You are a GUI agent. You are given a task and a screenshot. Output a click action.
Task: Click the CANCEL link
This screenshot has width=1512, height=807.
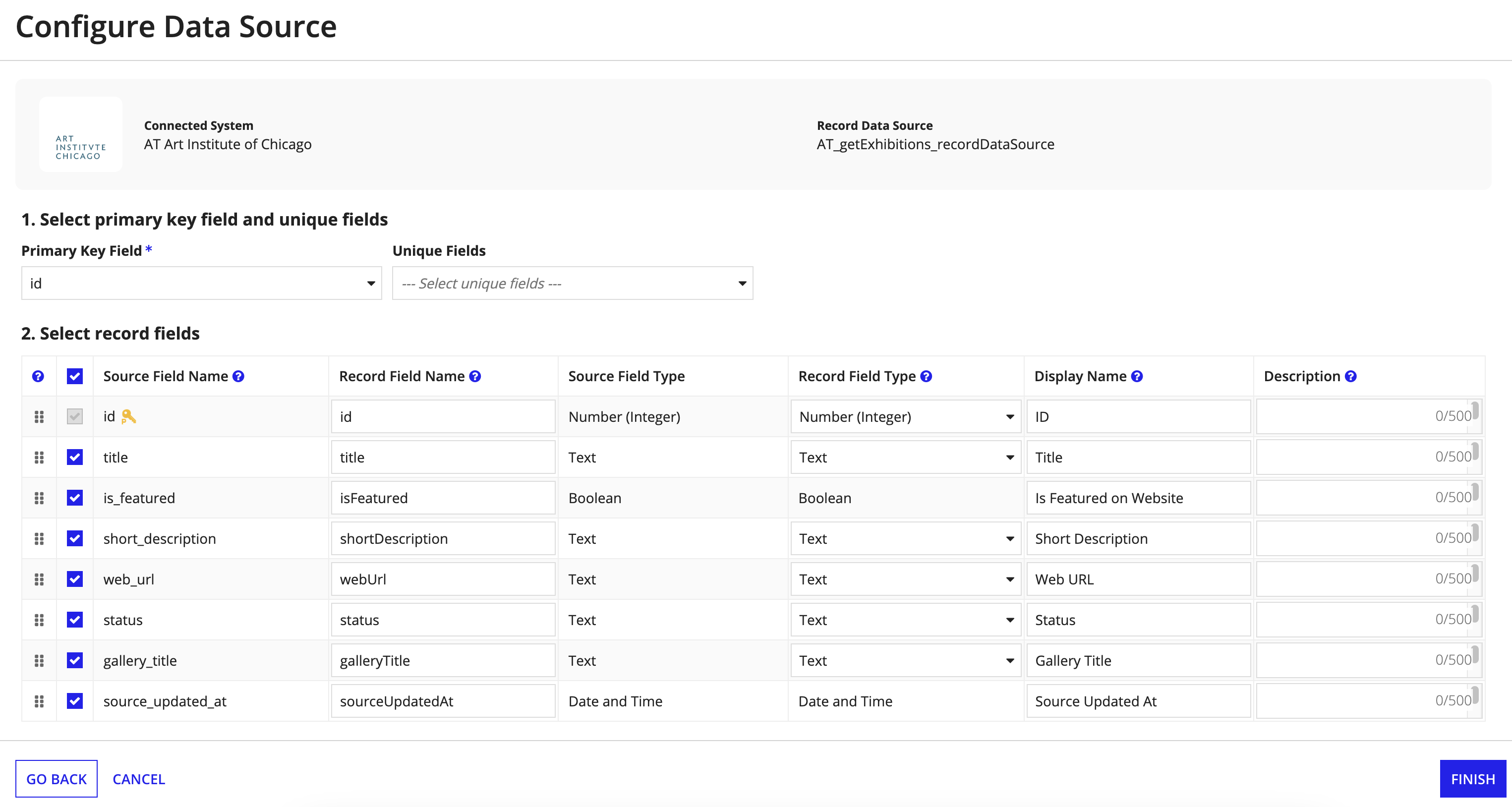(138, 779)
